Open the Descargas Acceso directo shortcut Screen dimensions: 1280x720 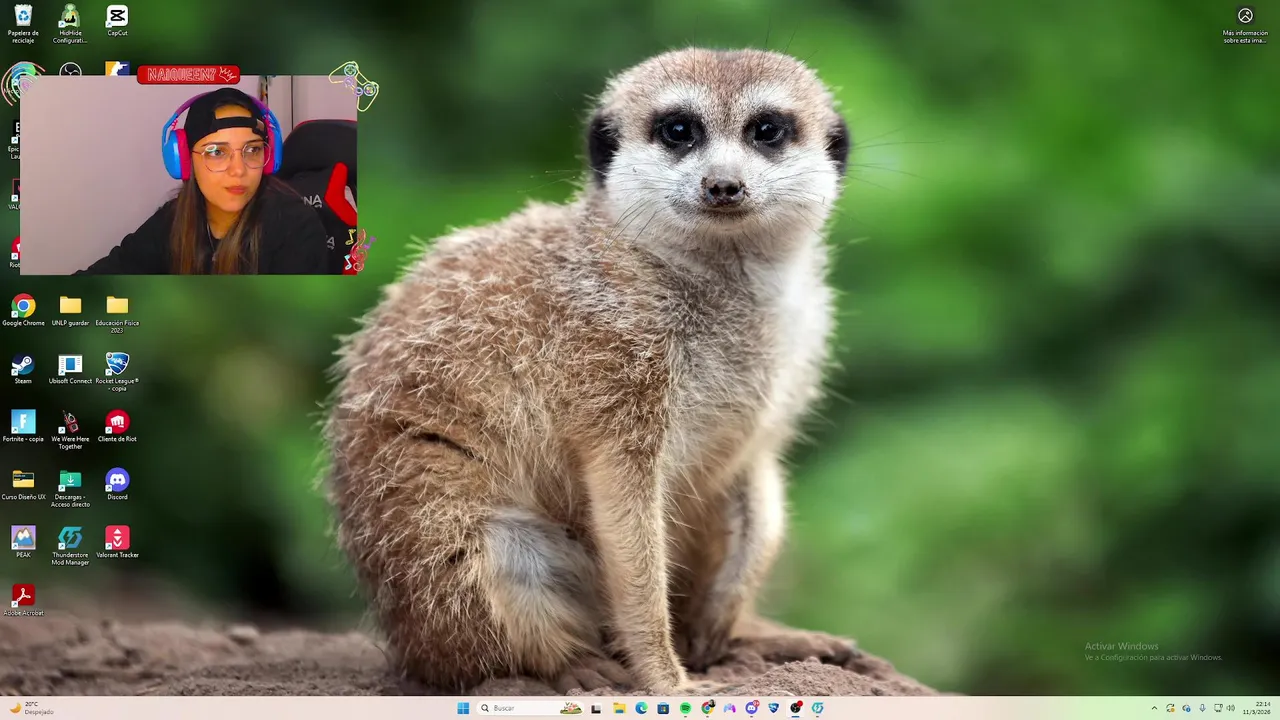[70, 488]
